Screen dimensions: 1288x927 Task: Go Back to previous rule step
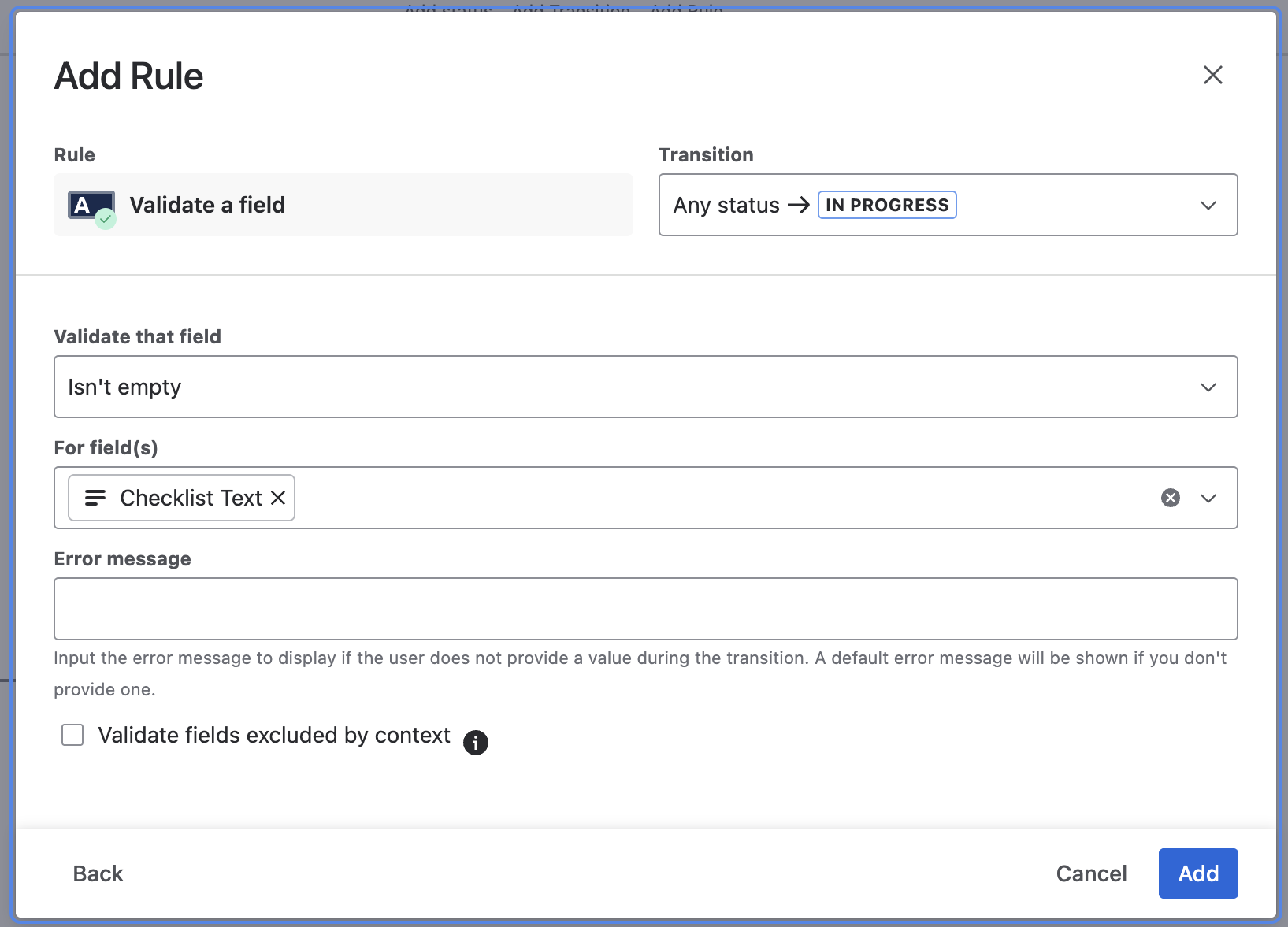click(x=98, y=873)
